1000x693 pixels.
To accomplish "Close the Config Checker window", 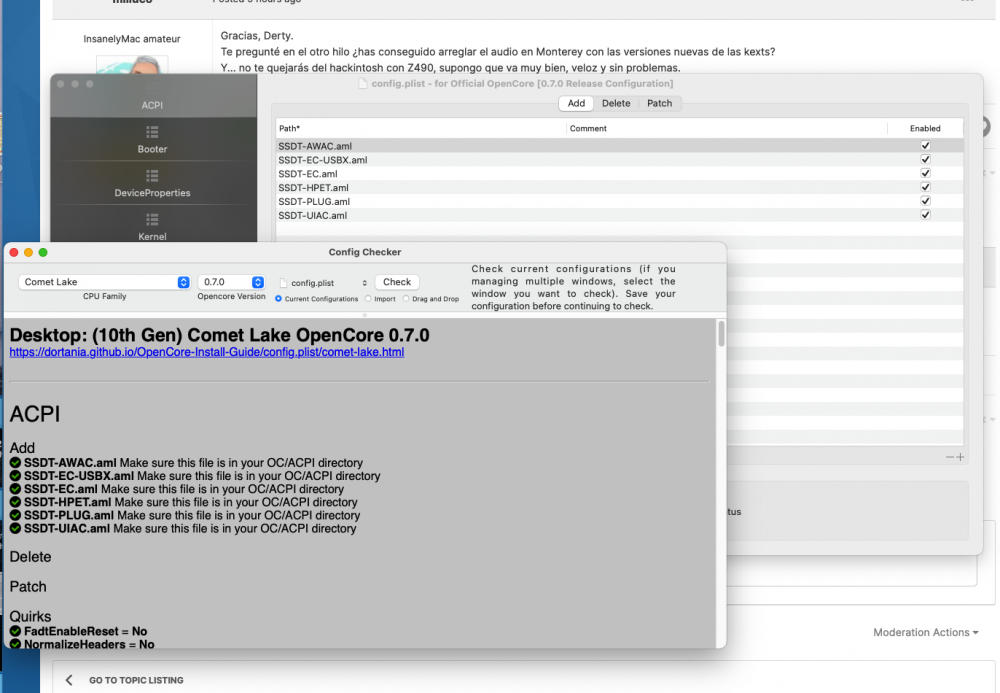I will coord(14,252).
